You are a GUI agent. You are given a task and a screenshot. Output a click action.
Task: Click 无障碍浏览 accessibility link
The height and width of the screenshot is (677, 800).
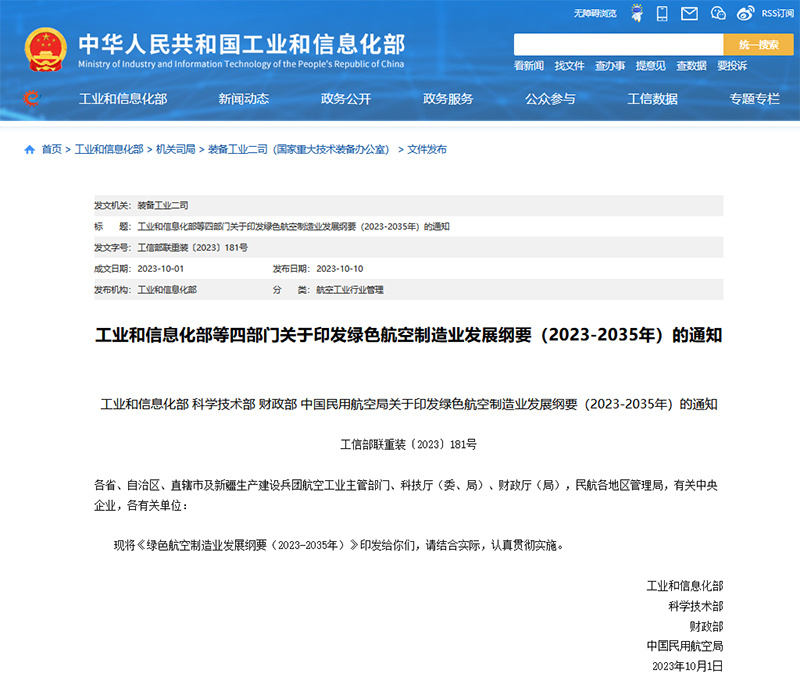(x=595, y=13)
